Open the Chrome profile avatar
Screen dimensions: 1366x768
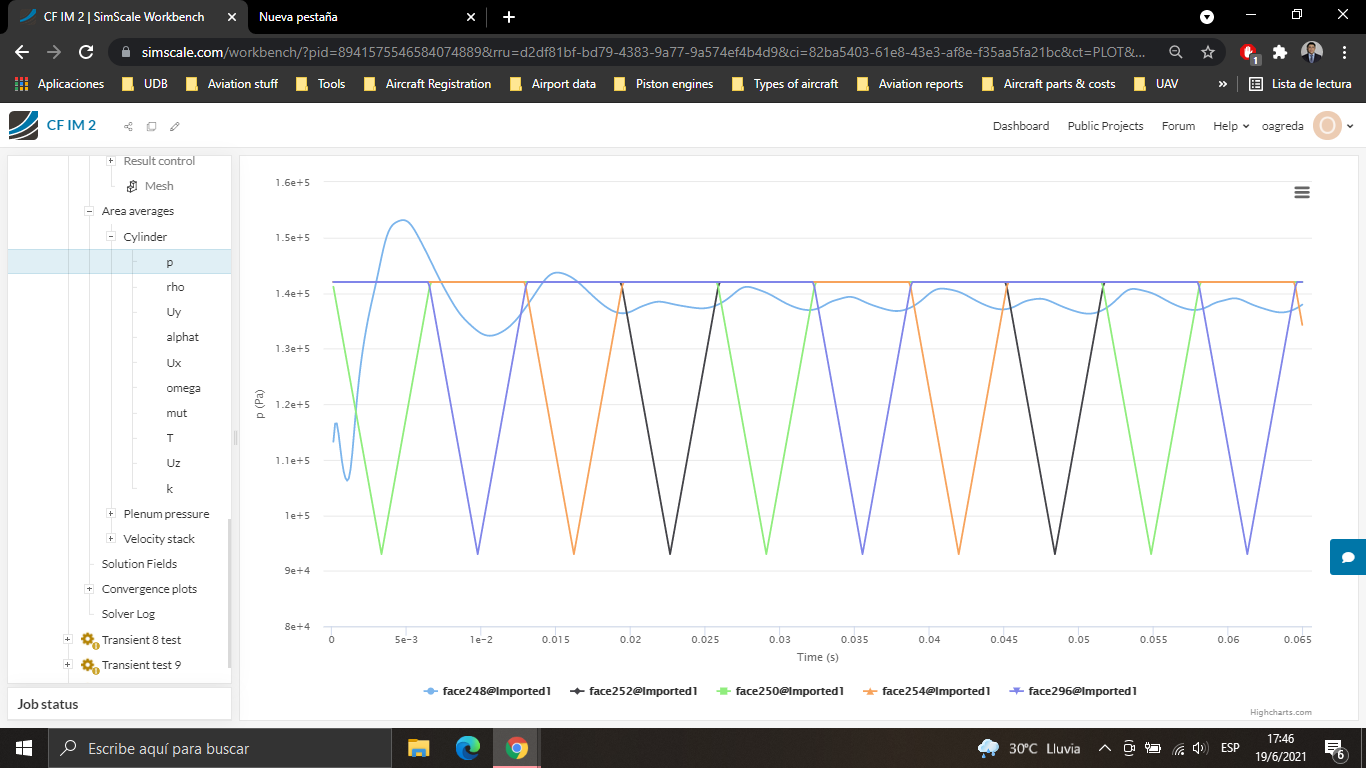pyautogui.click(x=1312, y=52)
